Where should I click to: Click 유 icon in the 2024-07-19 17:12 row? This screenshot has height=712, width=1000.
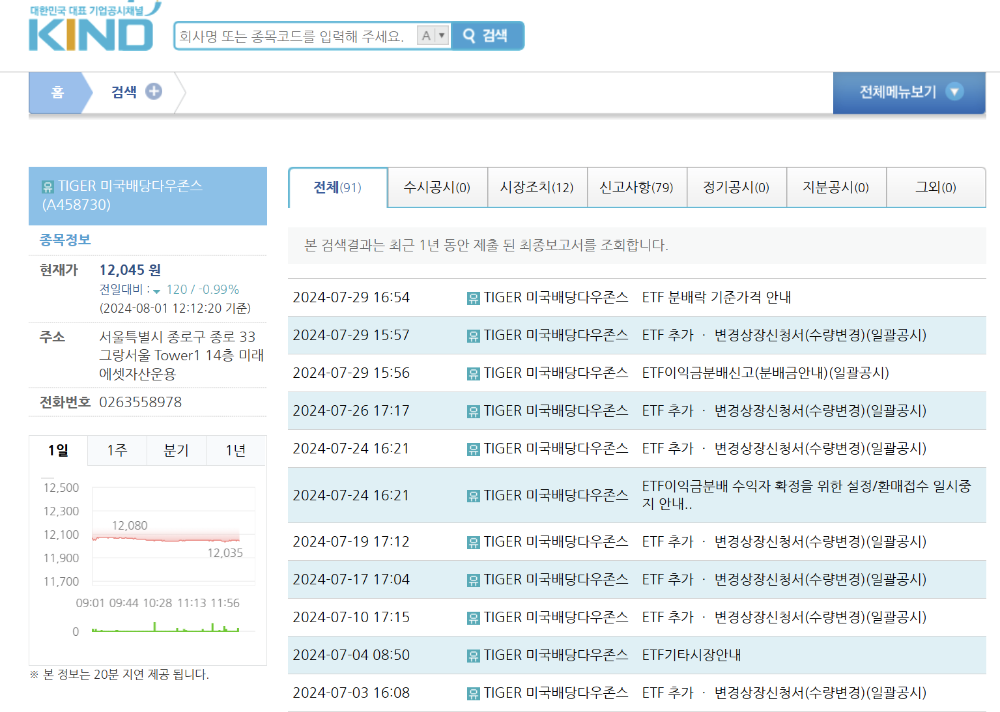473,542
